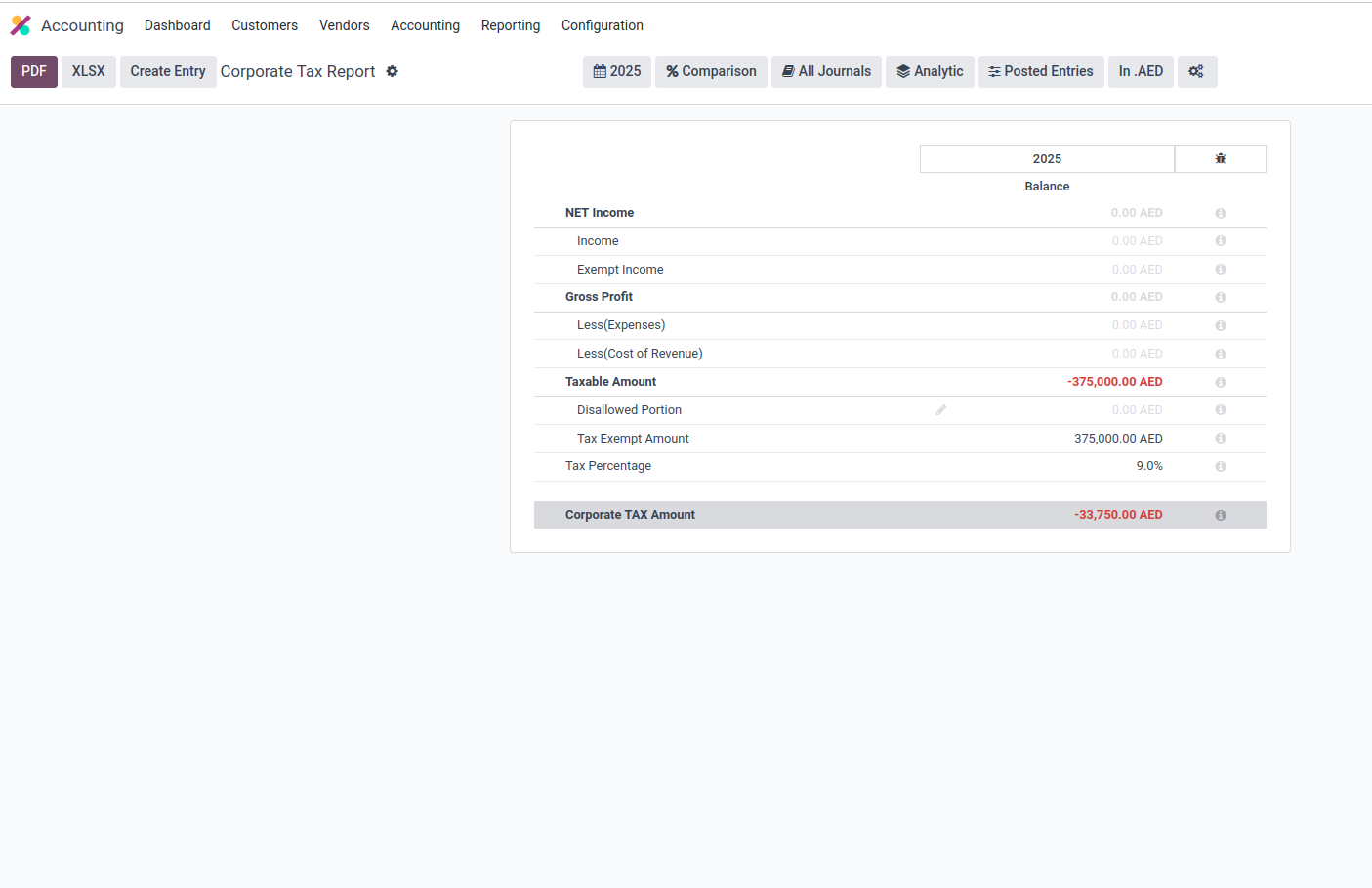Image resolution: width=1372 pixels, height=888 pixels.
Task: Open the Posted Entries options dropdown
Action: [x=1040, y=71]
